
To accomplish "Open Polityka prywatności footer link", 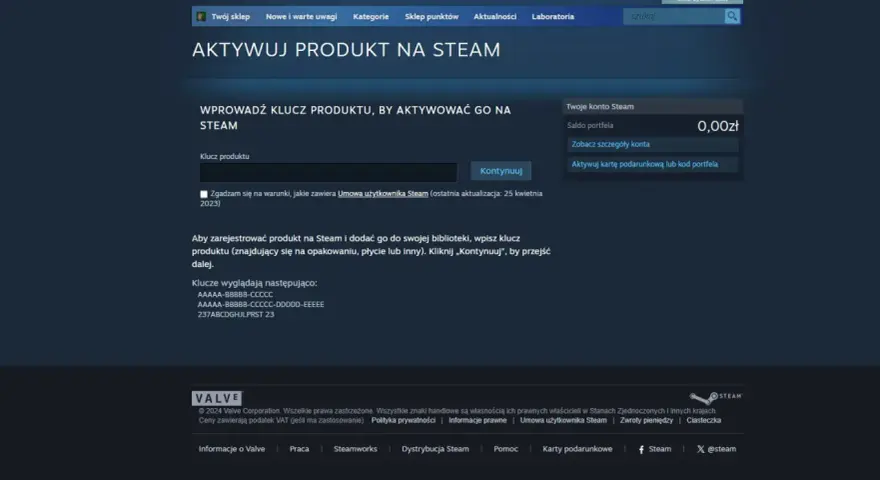I will [403, 420].
